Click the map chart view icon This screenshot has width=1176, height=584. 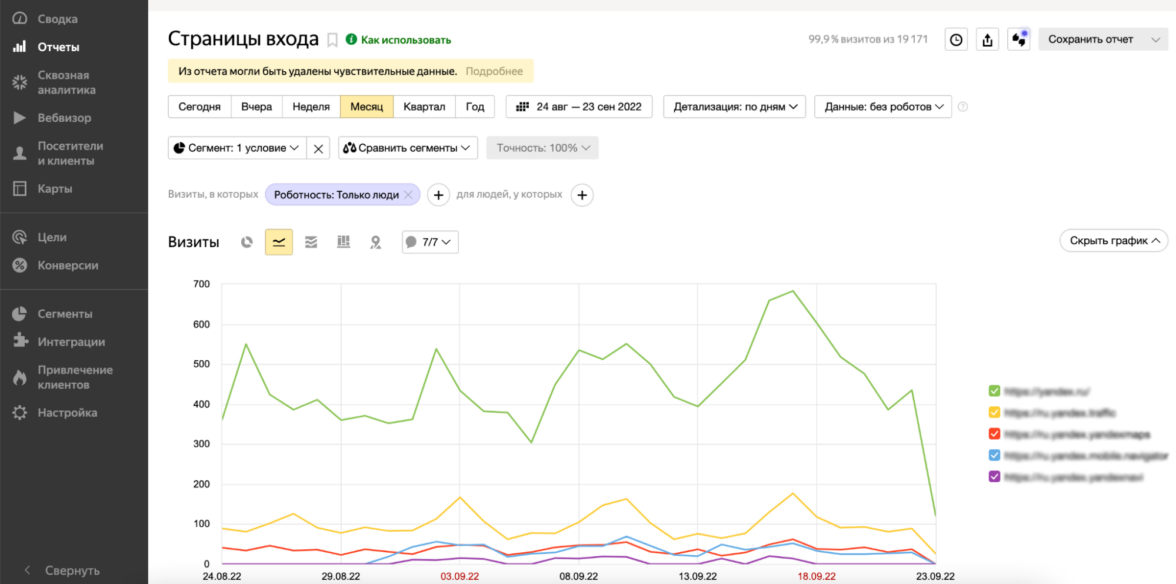(375, 242)
